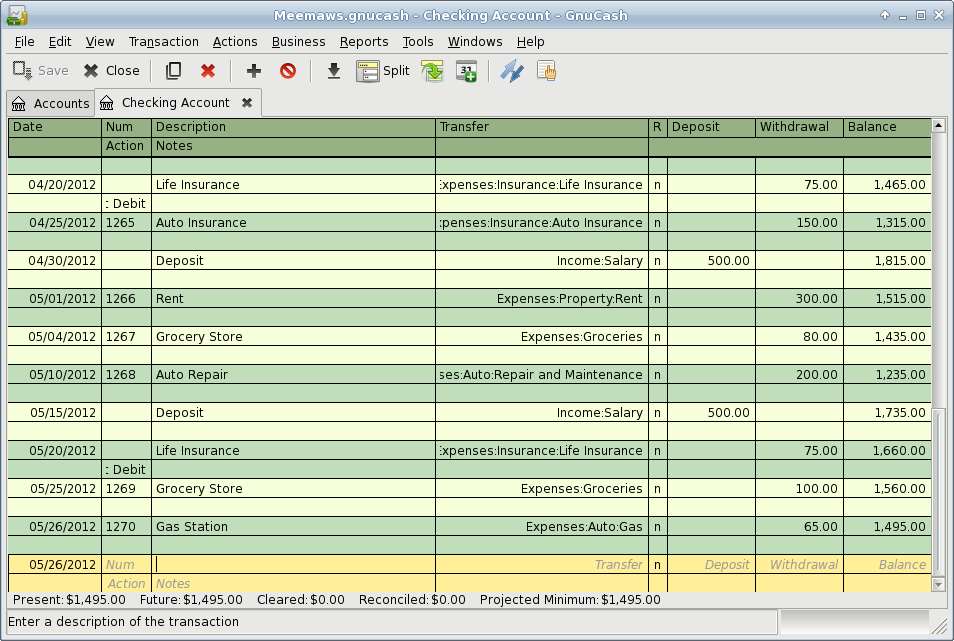Click the 1,815.00 balance cell
The height and width of the screenshot is (641, 954).
[x=888, y=260]
